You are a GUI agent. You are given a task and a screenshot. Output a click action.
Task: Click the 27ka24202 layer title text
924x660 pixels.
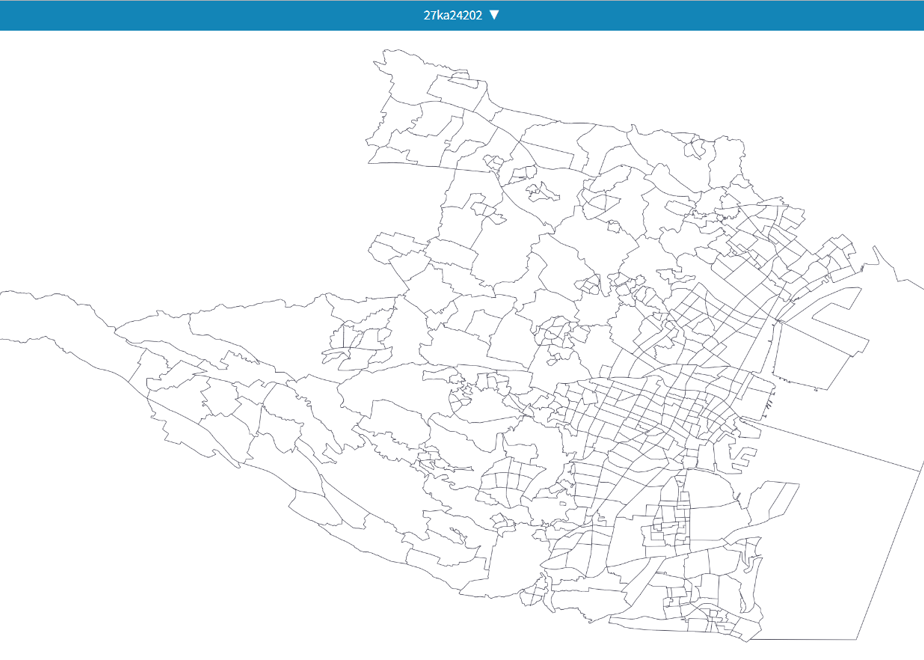tap(453, 15)
